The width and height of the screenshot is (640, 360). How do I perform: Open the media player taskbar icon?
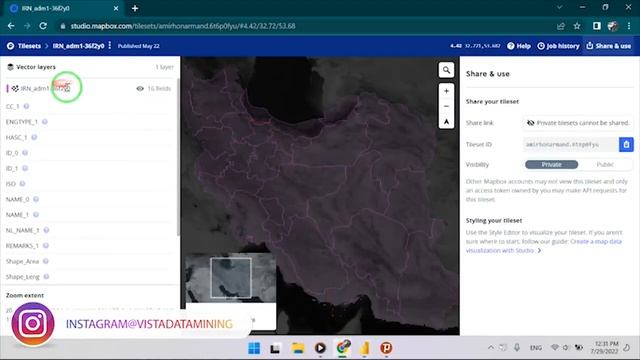point(320,348)
